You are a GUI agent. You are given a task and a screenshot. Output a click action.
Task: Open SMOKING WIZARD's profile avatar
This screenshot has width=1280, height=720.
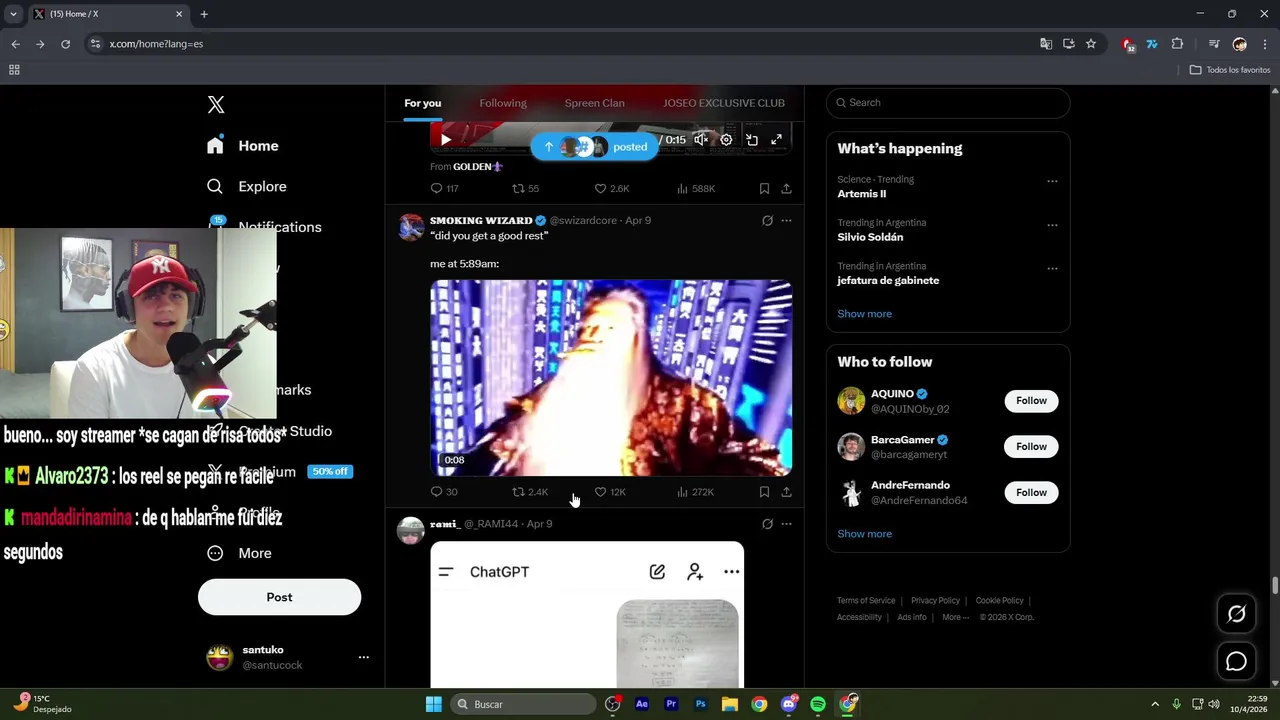(x=411, y=227)
